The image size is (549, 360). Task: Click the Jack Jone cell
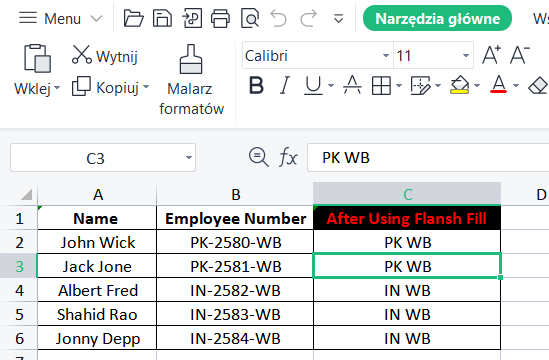click(x=97, y=266)
